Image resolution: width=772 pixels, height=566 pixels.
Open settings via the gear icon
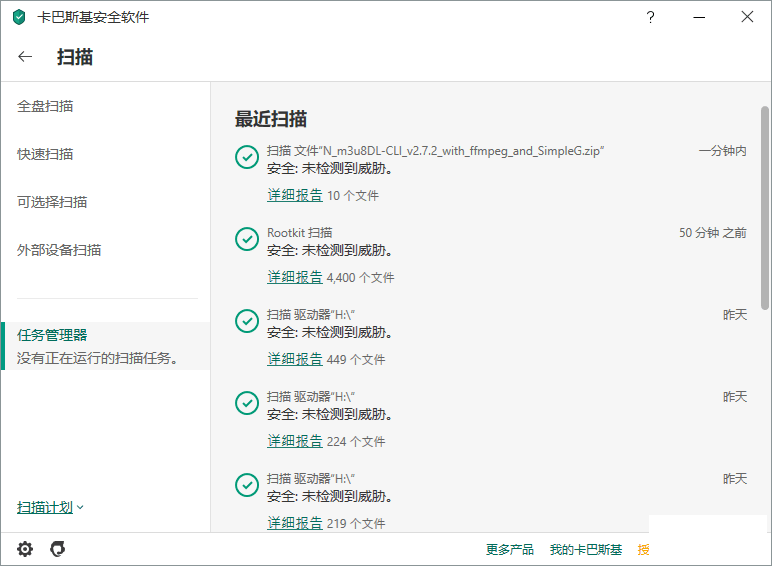click(25, 549)
